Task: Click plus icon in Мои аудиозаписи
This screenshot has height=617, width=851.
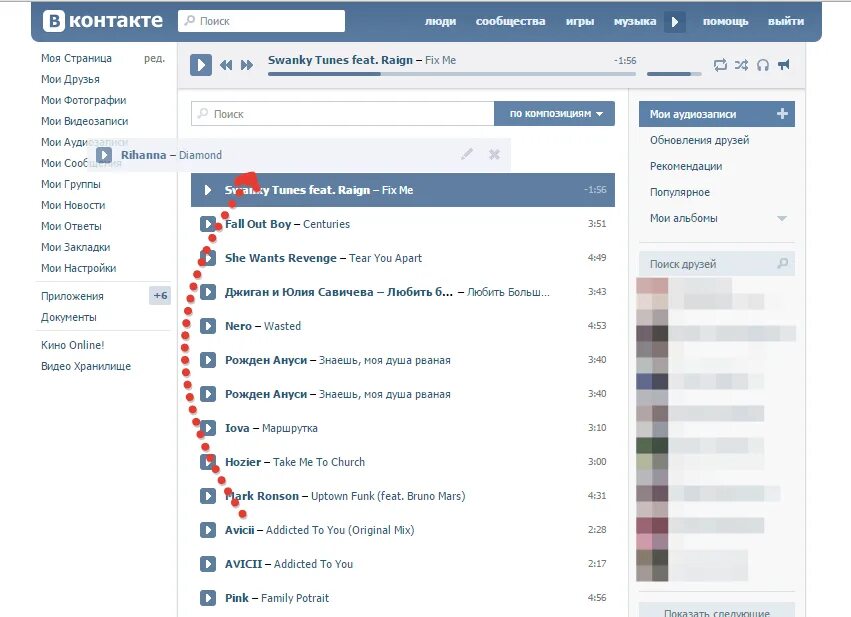Action: (782, 113)
